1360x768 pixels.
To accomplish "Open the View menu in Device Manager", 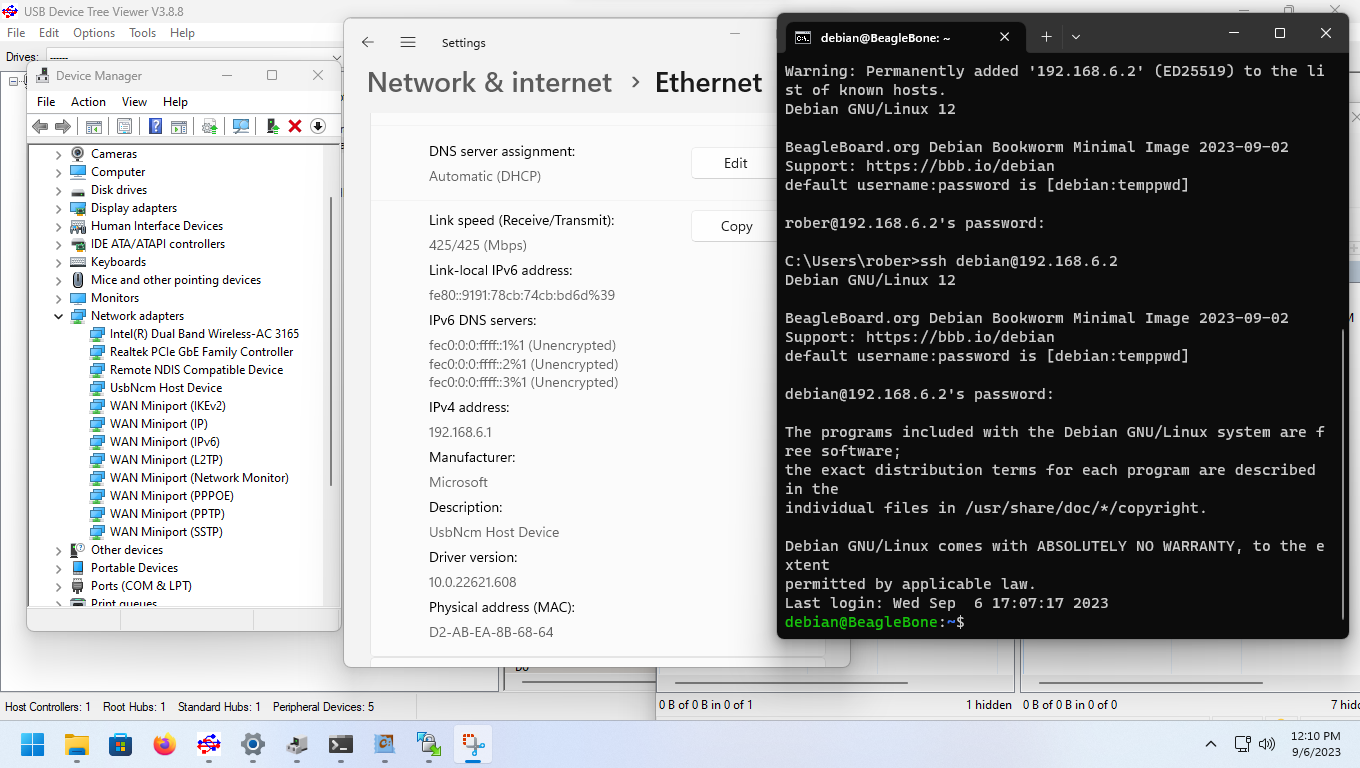I will [x=134, y=102].
